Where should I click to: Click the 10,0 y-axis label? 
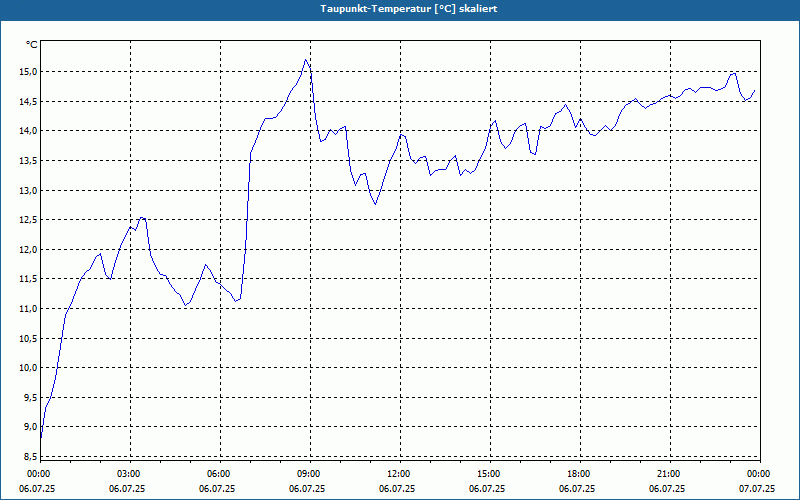coord(30,368)
